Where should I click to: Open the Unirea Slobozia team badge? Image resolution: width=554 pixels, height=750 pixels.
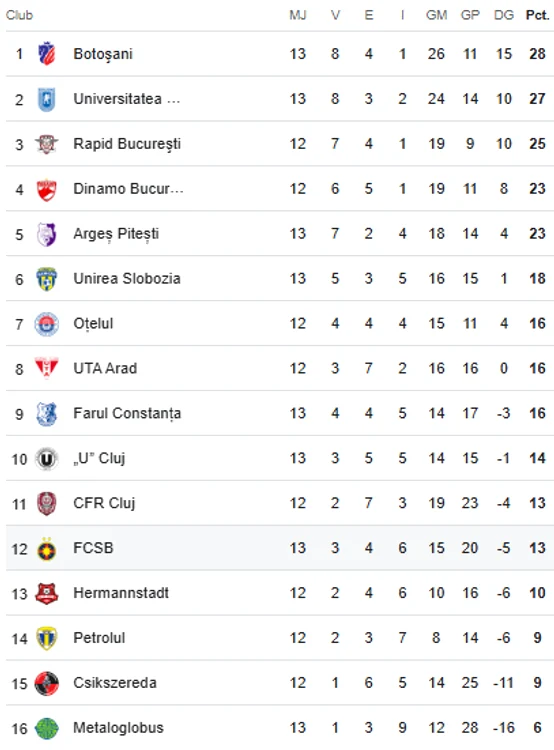46,279
